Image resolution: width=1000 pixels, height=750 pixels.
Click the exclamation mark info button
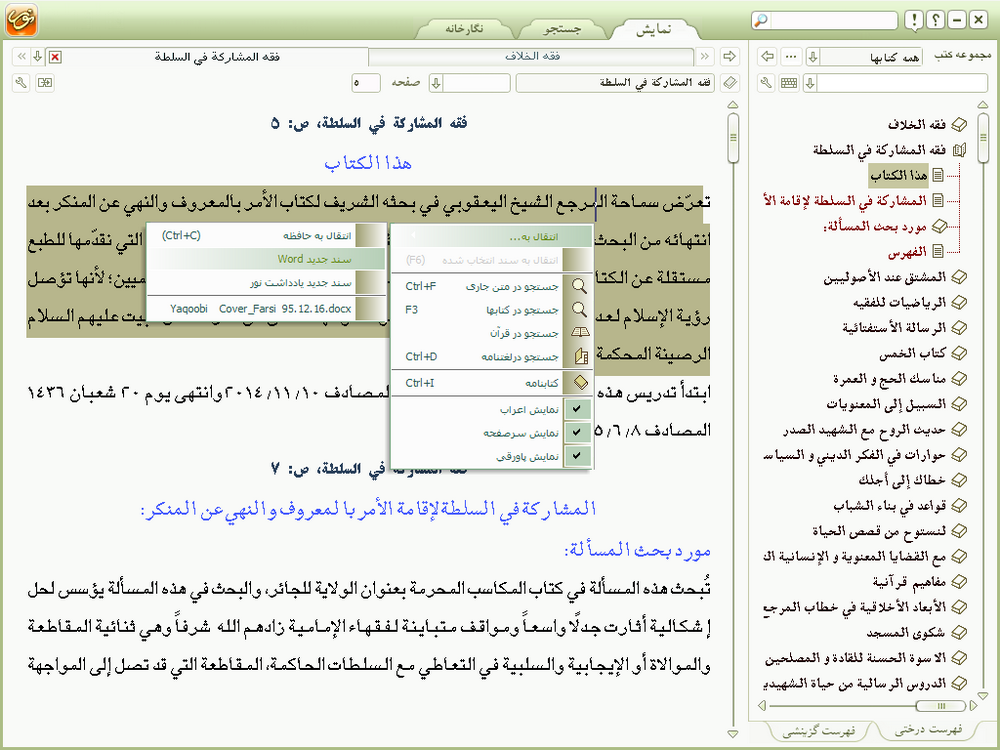click(914, 20)
